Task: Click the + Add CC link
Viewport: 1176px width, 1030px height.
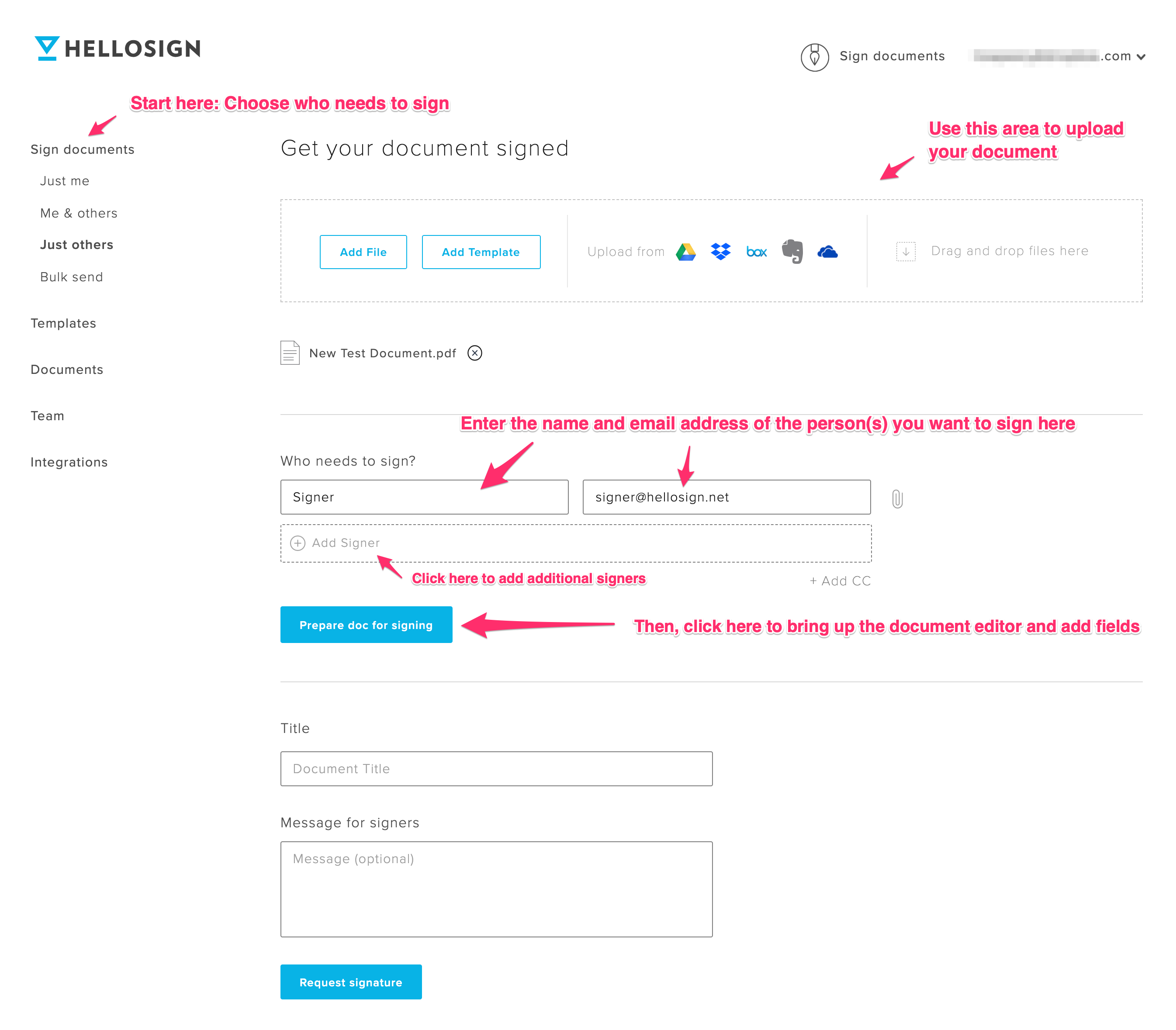Action: coord(840,581)
